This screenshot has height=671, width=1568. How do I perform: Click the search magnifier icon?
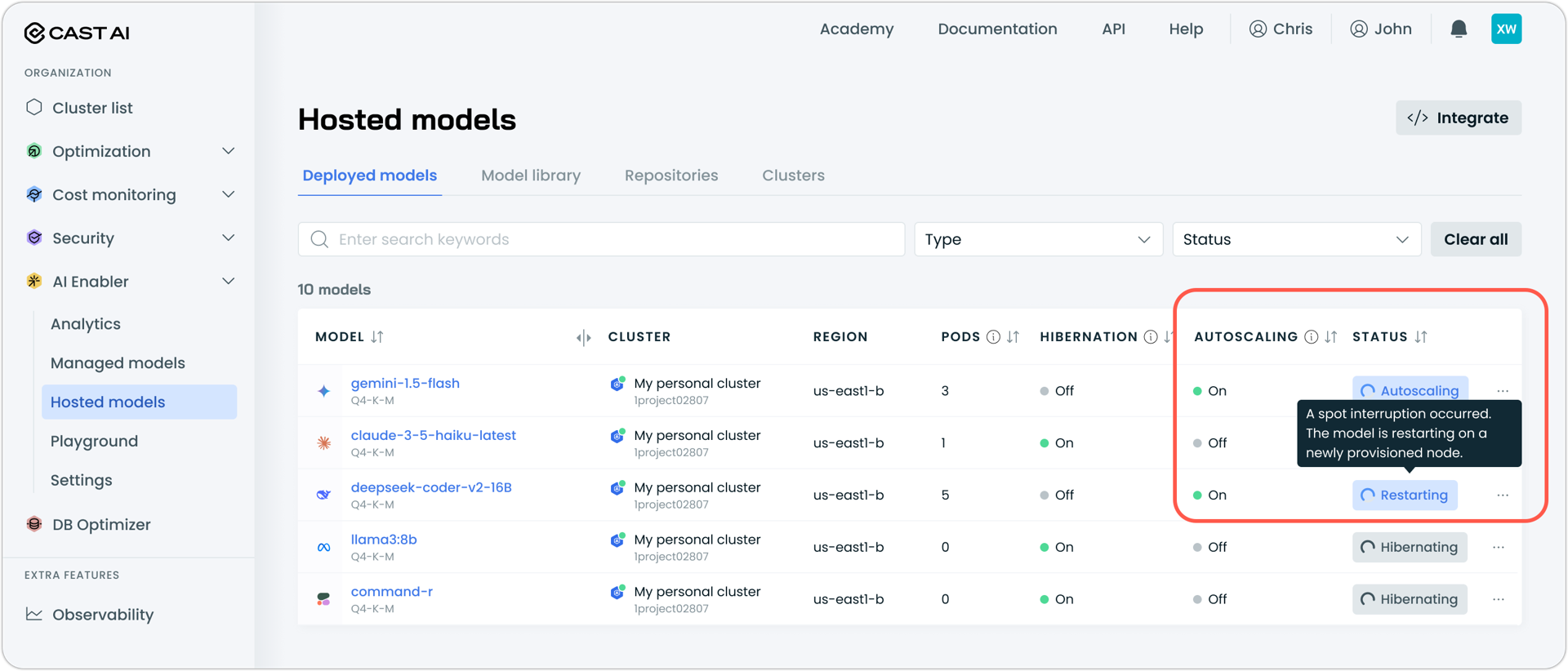(319, 239)
